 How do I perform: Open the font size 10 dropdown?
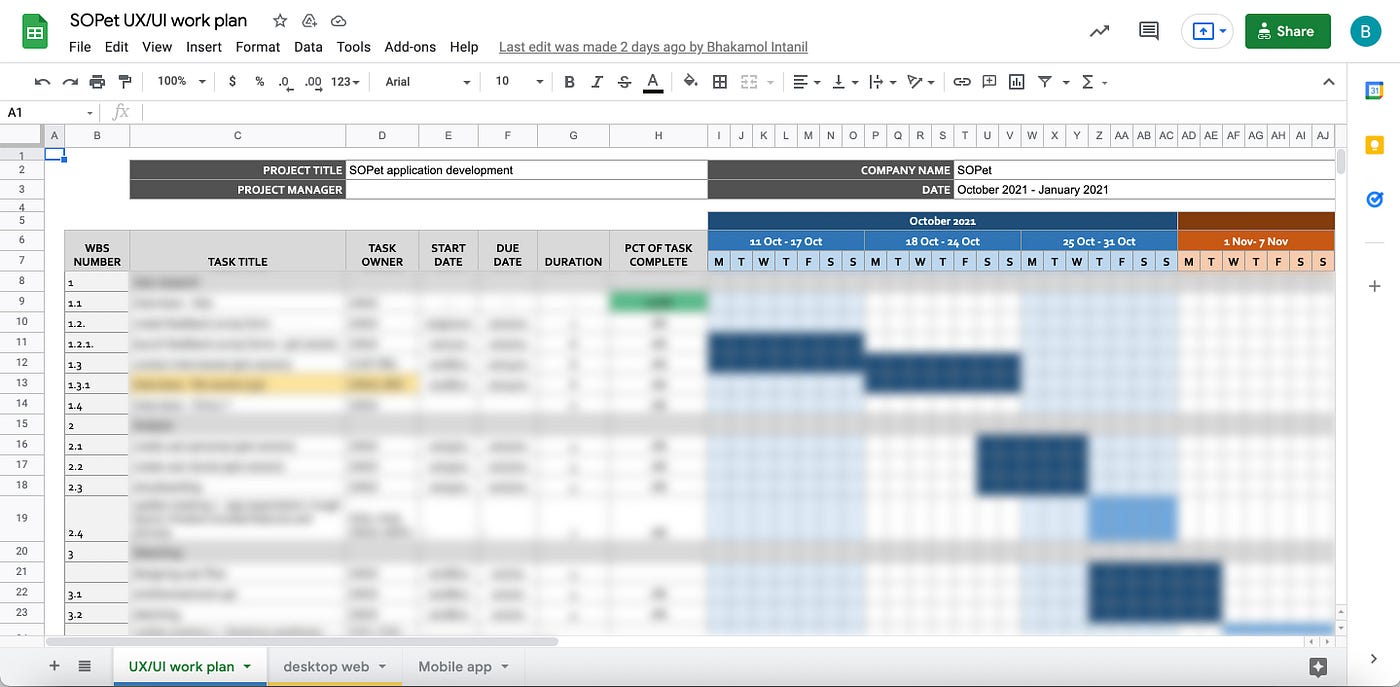(x=519, y=82)
